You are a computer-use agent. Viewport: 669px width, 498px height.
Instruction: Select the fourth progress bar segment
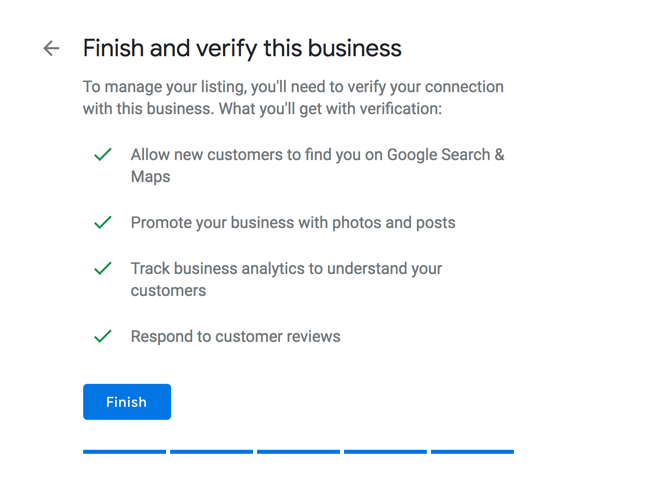tap(386, 451)
